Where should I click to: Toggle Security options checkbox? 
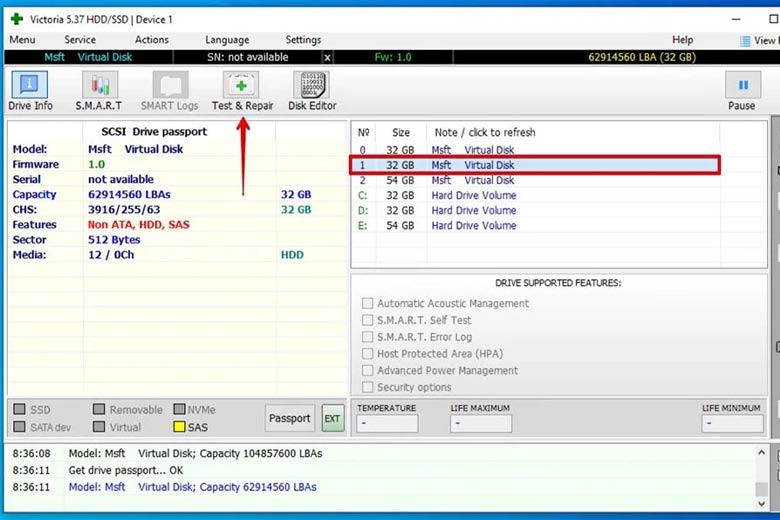(x=368, y=387)
